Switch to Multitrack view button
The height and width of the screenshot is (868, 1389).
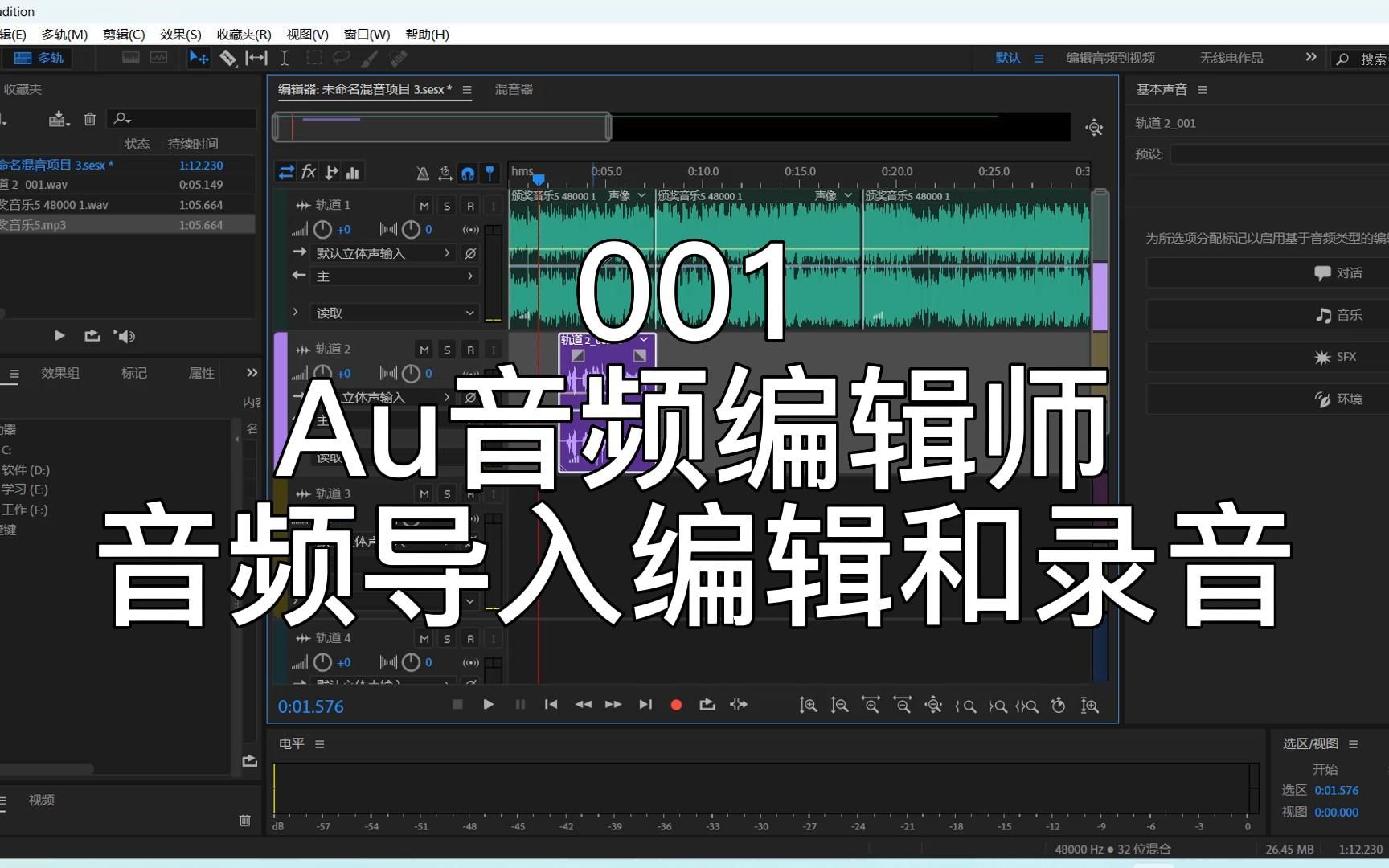pos(39,58)
